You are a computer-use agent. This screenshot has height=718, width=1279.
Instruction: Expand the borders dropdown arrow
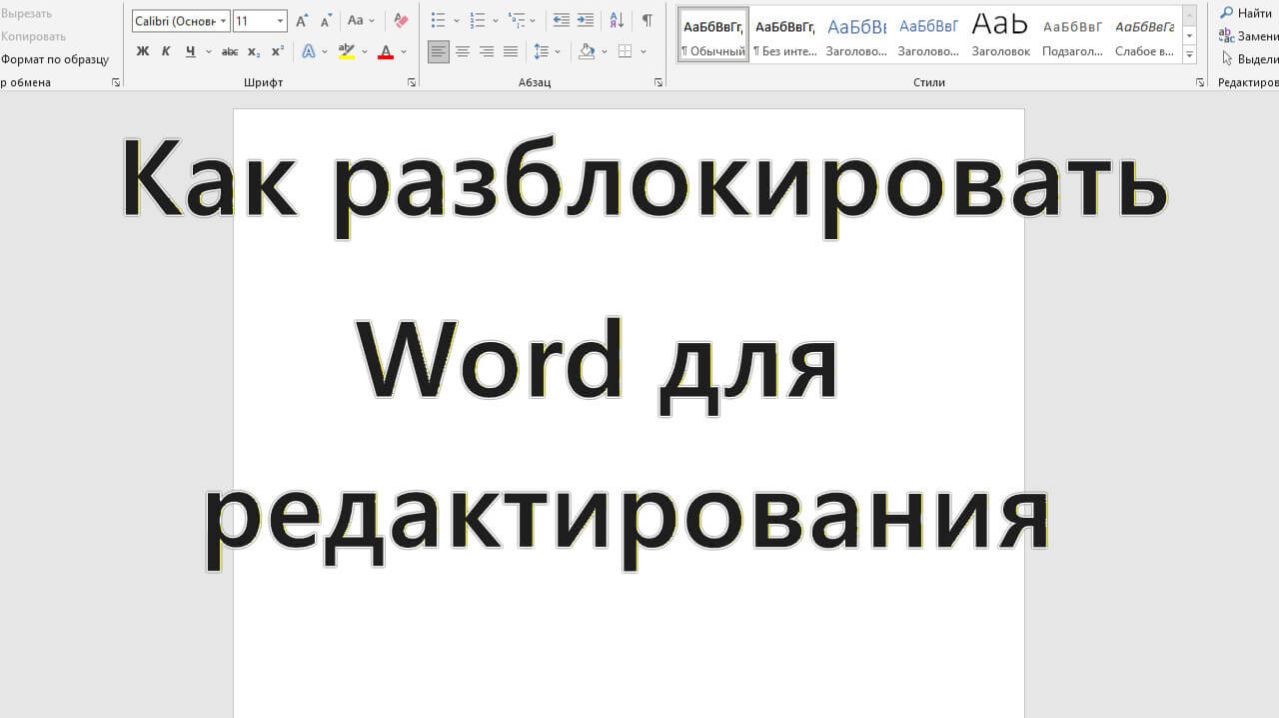click(643, 51)
